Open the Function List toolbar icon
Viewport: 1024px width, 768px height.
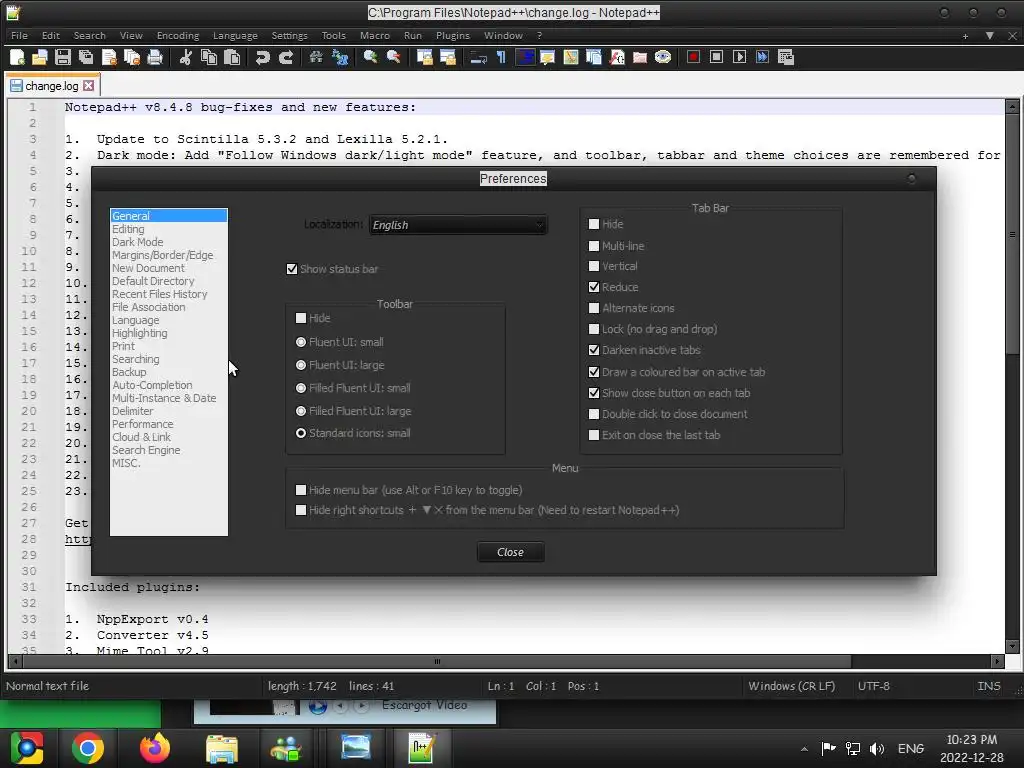coord(616,57)
